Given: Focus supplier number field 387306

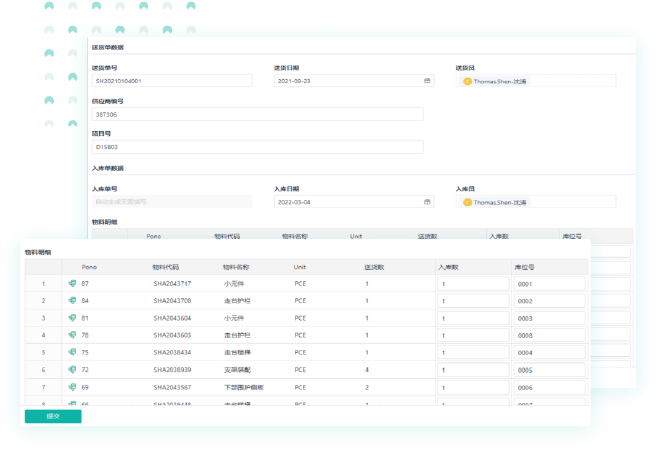Looking at the screenshot, I should [258, 114].
